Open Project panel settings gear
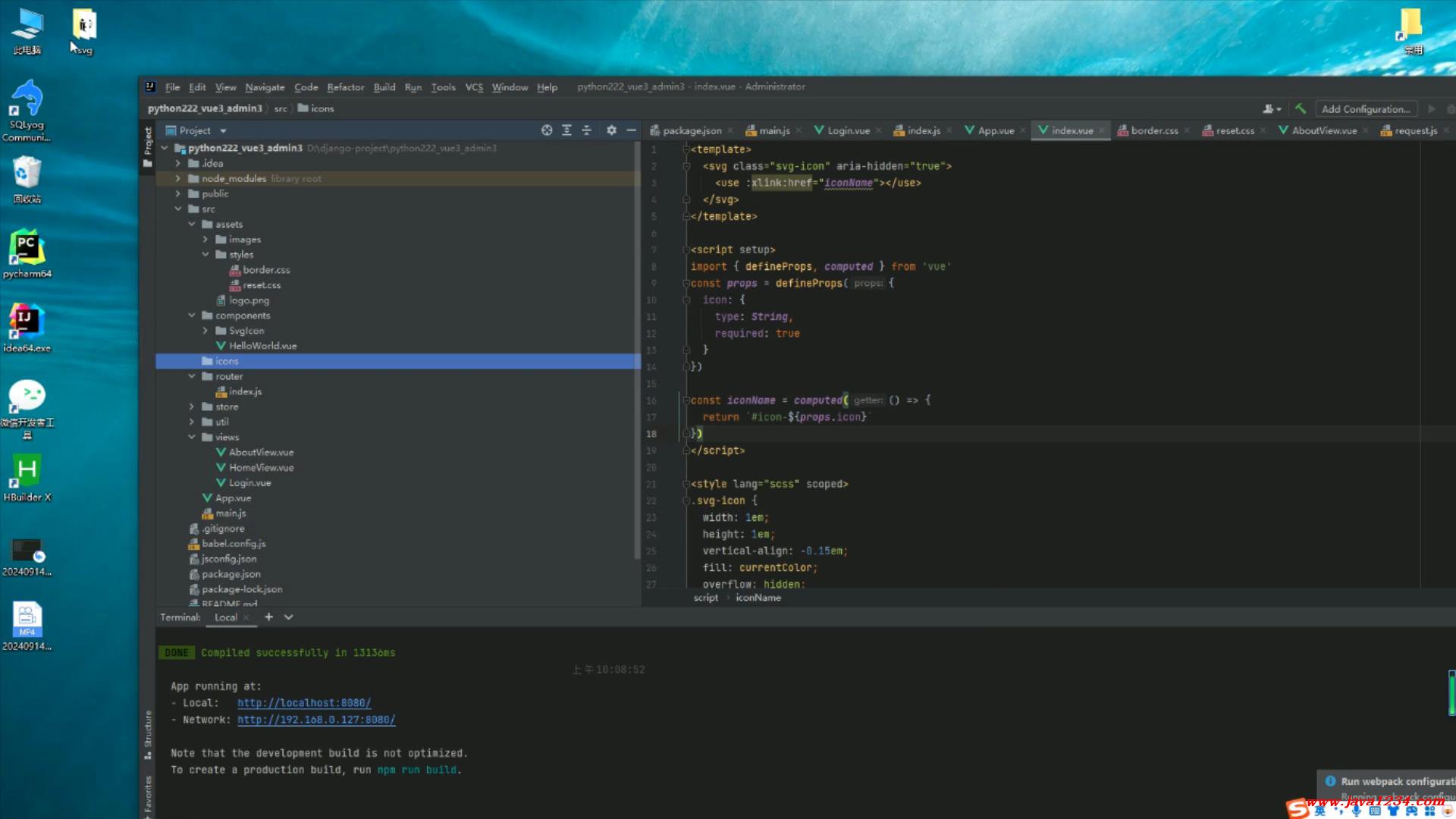This screenshot has width=1456, height=819. pyautogui.click(x=611, y=130)
